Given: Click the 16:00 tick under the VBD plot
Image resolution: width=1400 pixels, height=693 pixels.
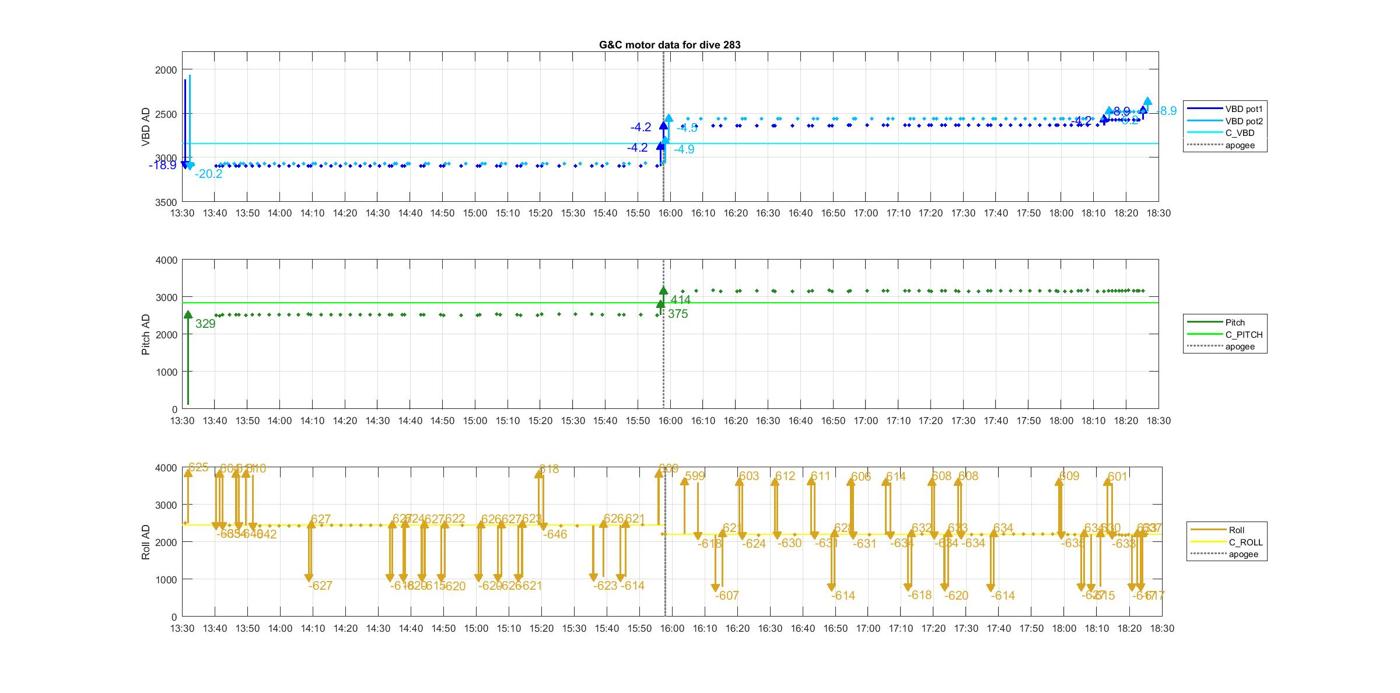Looking at the screenshot, I should [x=670, y=213].
